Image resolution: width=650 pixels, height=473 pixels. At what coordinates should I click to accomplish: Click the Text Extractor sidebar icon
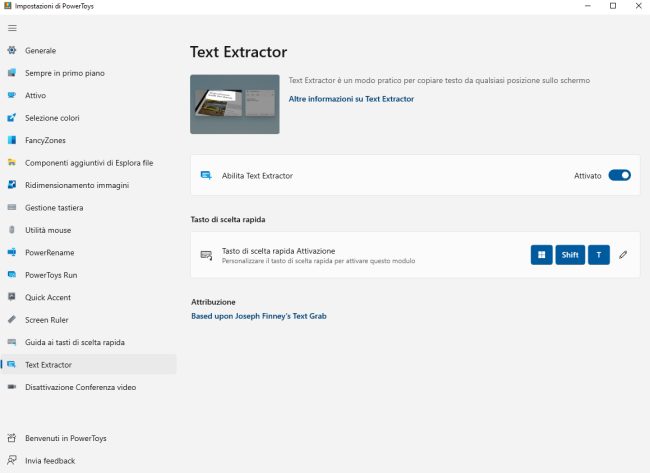pos(12,364)
